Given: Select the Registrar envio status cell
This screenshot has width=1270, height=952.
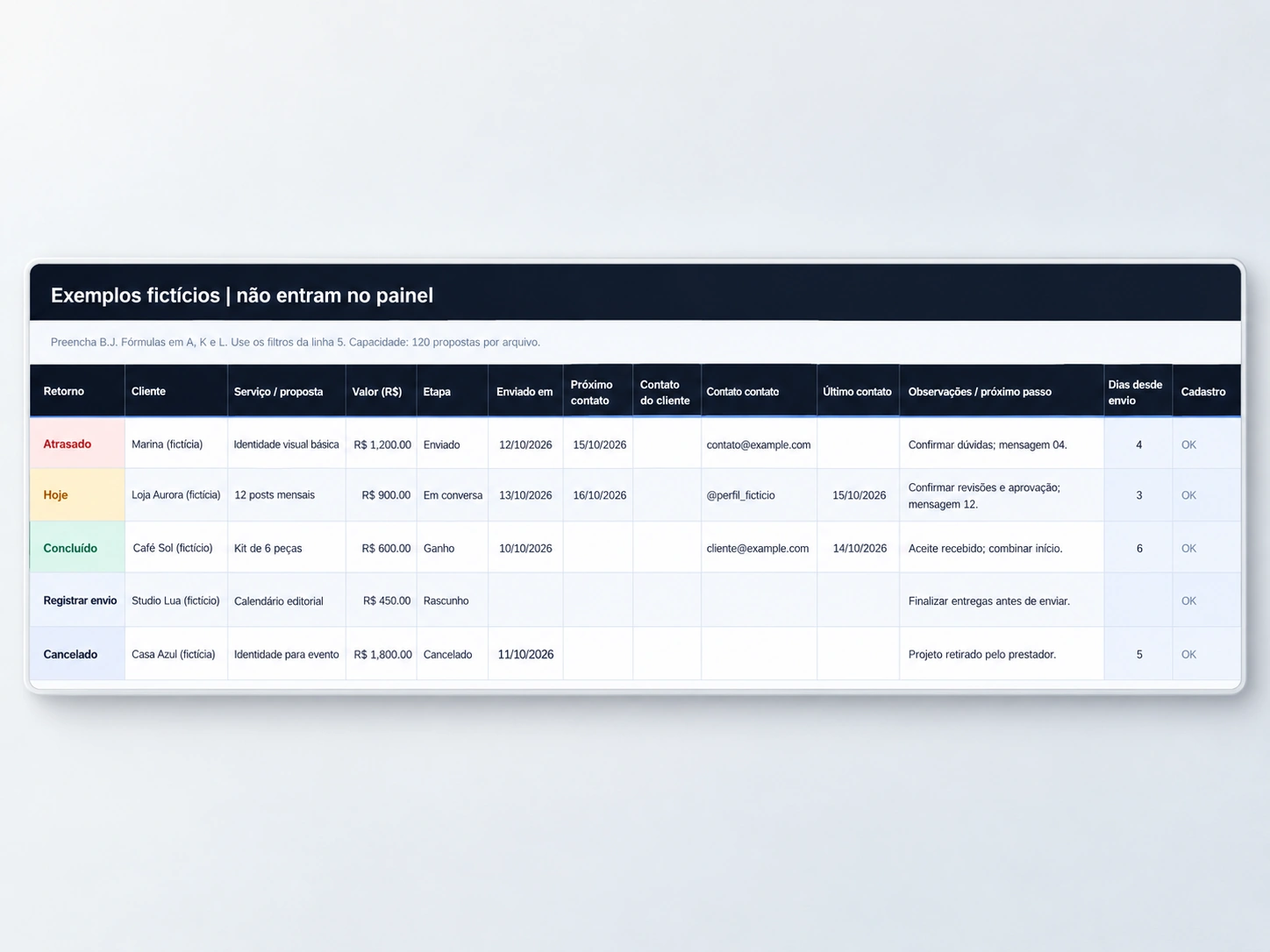Looking at the screenshot, I should click(x=77, y=600).
